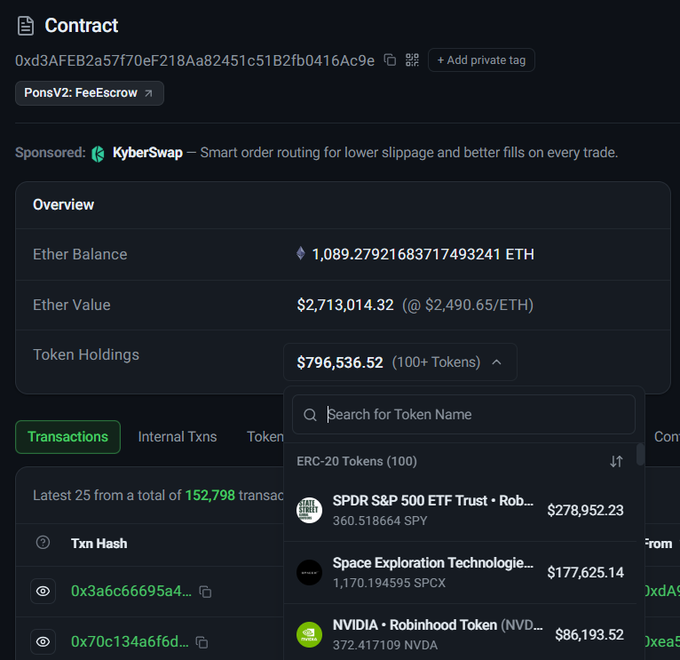Open the PonsV2: FeeEscrow tag
The width and height of the screenshot is (680, 660).
89,93
